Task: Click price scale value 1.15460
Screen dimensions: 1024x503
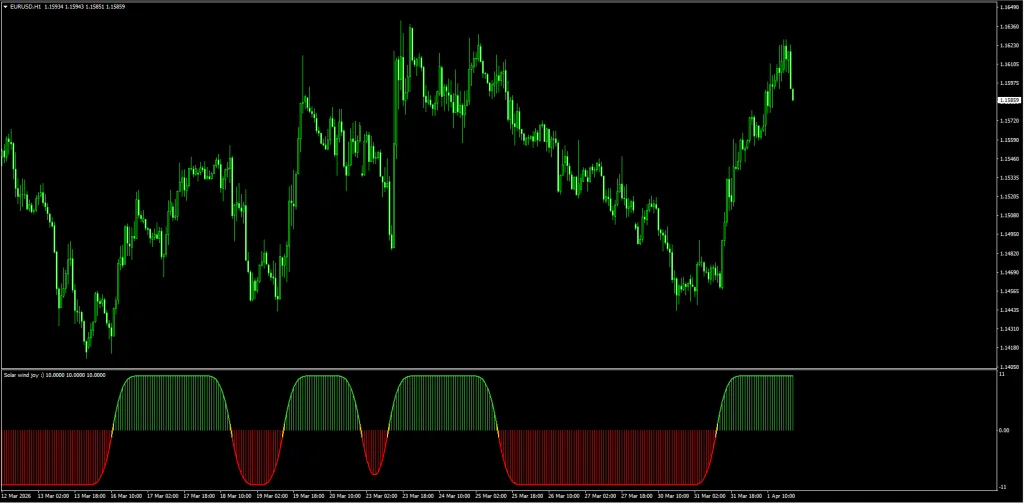Action: pyautogui.click(x=1009, y=159)
